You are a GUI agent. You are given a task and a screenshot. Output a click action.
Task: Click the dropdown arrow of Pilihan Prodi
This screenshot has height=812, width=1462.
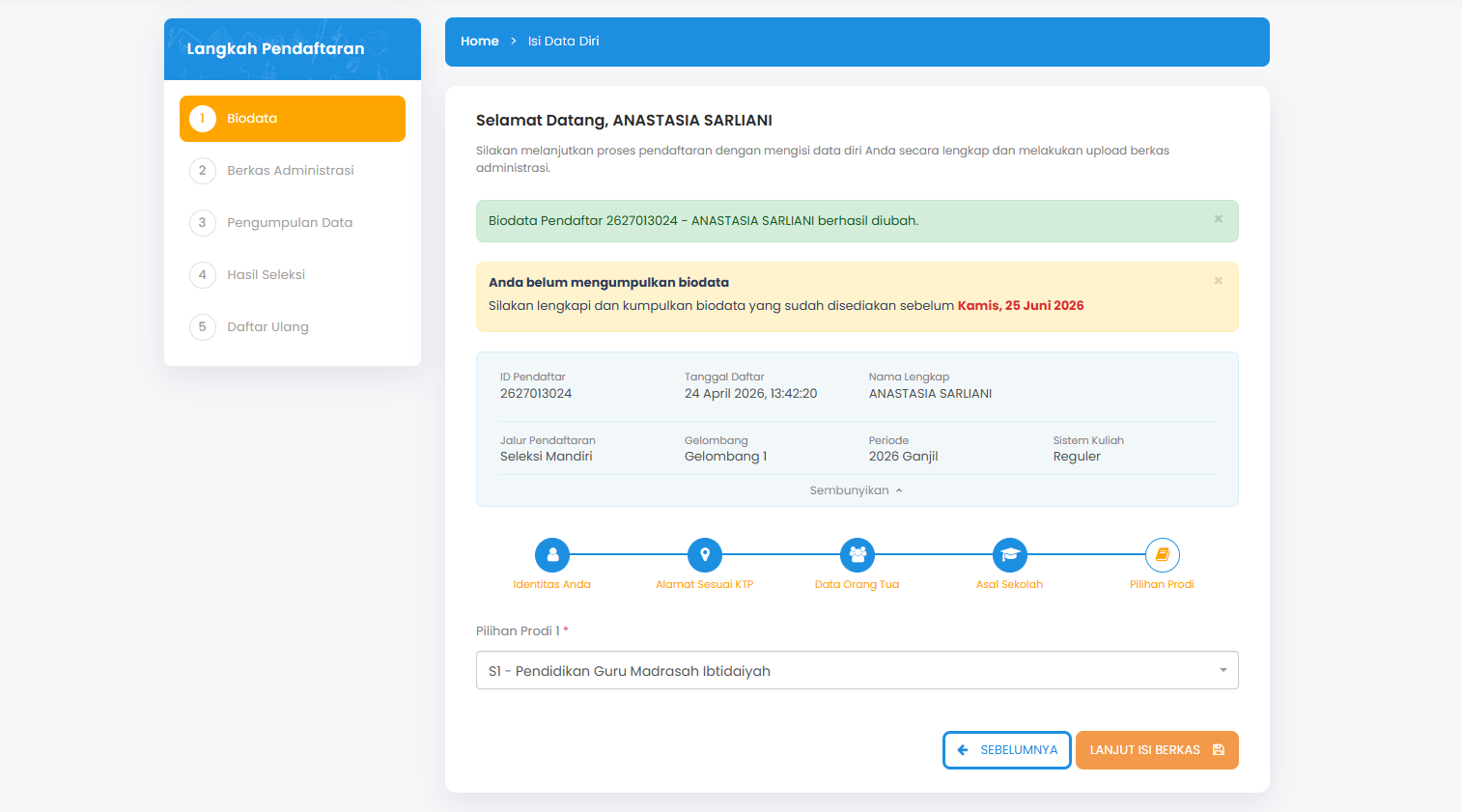1223,671
